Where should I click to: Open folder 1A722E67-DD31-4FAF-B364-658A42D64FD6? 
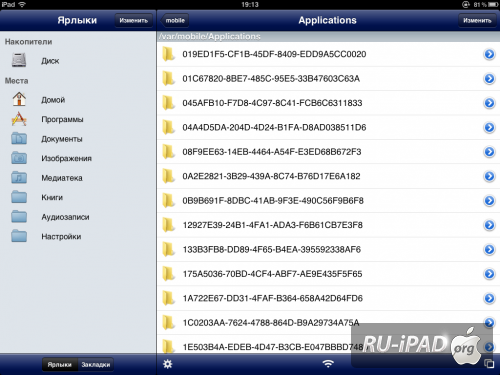pyautogui.click(x=328, y=298)
